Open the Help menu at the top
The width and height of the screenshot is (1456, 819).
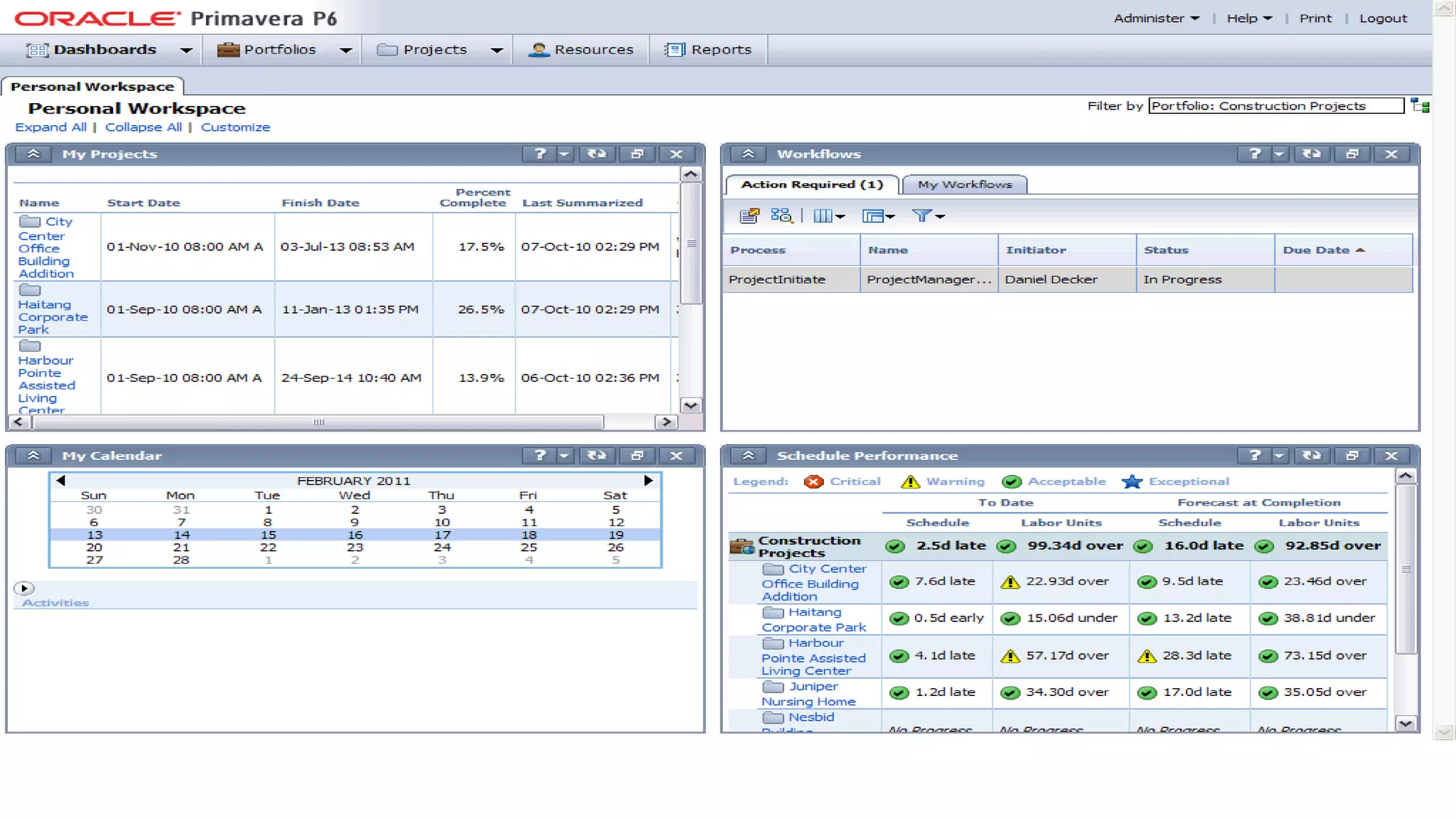click(1249, 18)
